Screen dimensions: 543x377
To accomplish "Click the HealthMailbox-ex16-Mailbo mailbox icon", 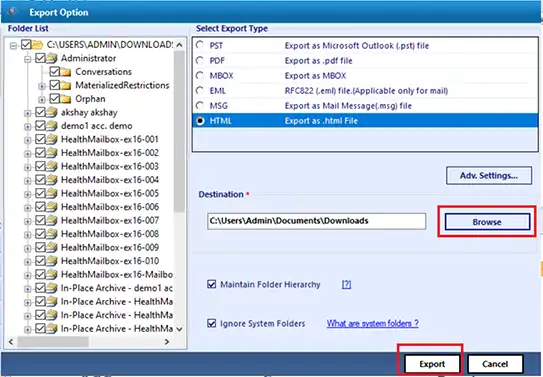I will tap(52, 274).
